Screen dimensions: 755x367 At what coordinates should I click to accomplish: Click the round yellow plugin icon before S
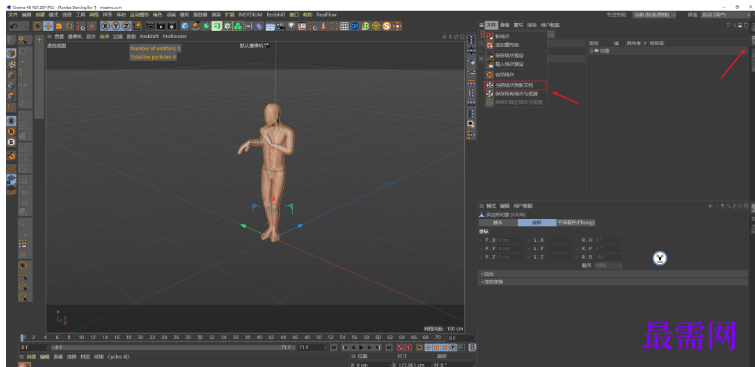[x=376, y=26]
